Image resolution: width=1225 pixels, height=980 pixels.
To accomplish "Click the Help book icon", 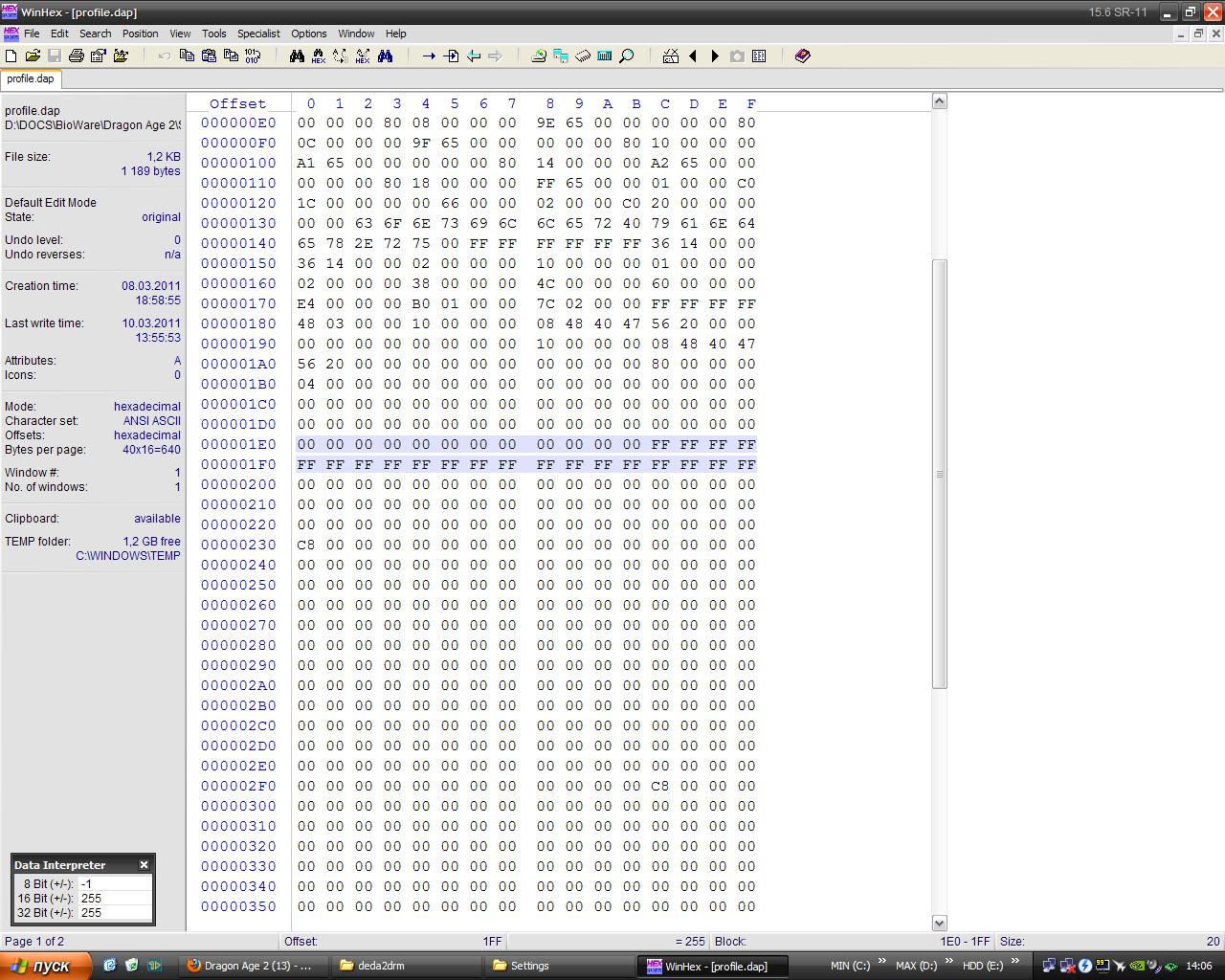I will coord(803,56).
